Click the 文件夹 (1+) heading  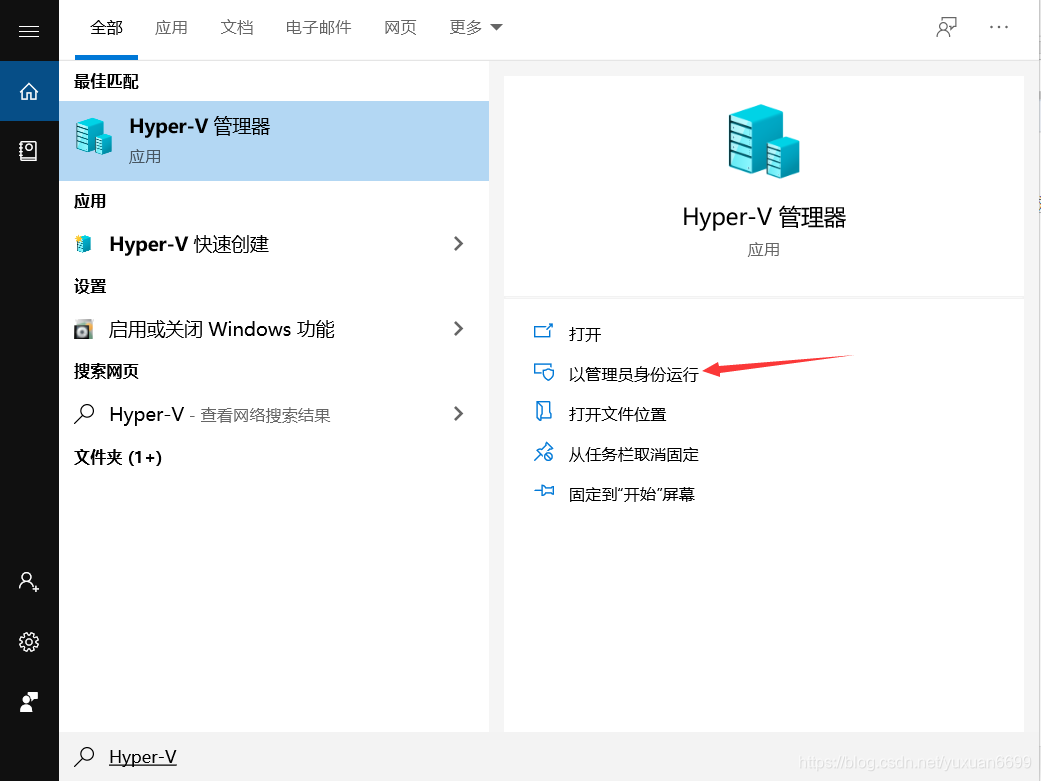pos(118,457)
